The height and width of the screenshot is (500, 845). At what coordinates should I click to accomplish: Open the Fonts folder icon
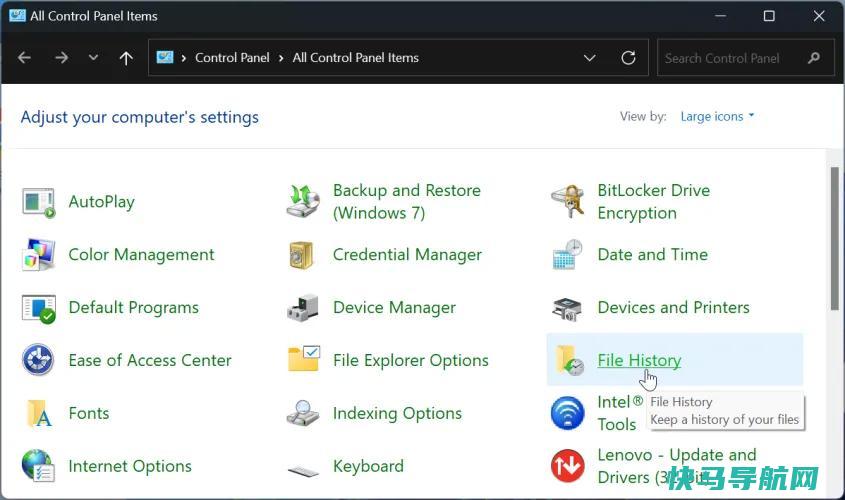[x=39, y=413]
